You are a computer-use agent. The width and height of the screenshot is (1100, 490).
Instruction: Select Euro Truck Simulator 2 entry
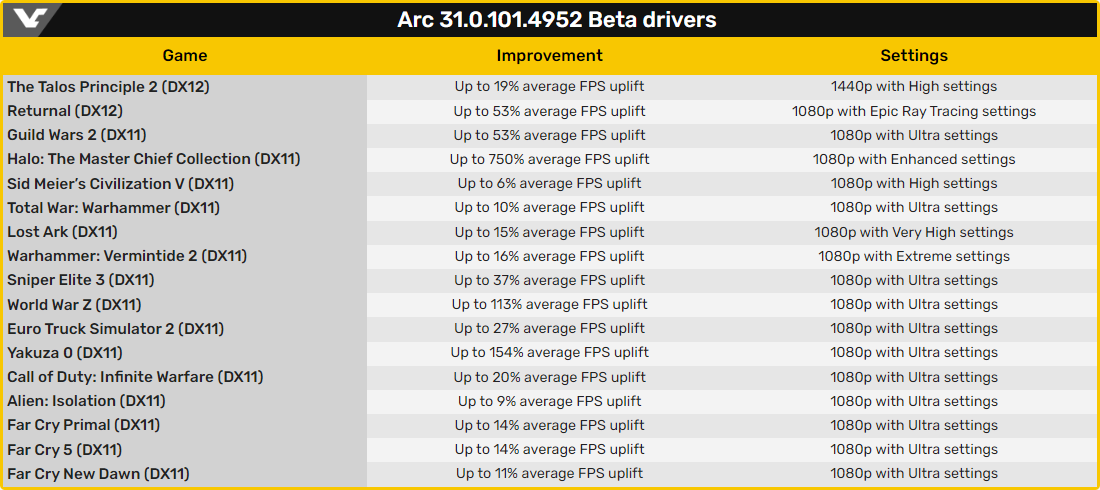115,329
